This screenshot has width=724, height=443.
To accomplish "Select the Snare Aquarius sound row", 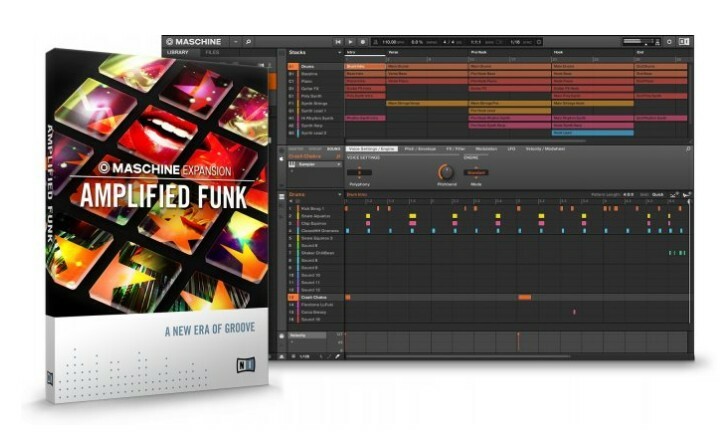I will coord(315,216).
